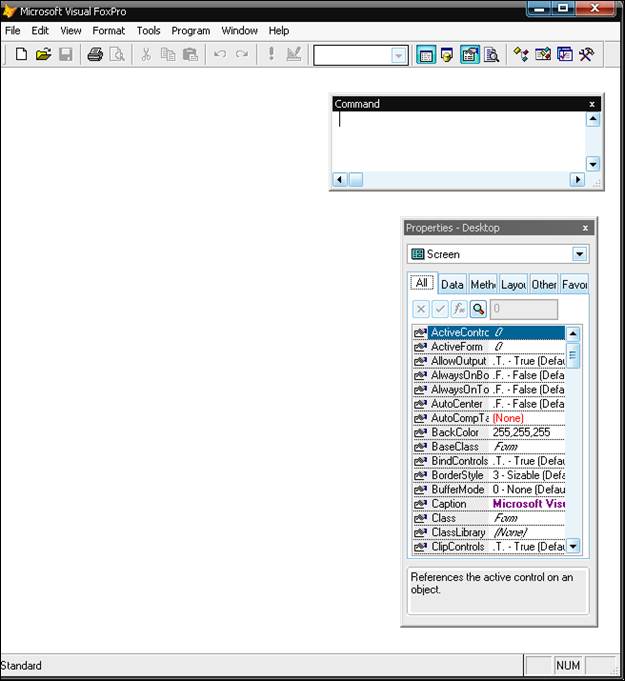The width and height of the screenshot is (625, 681).
Task: Click property list scroll up arrow
Action: coord(573,334)
